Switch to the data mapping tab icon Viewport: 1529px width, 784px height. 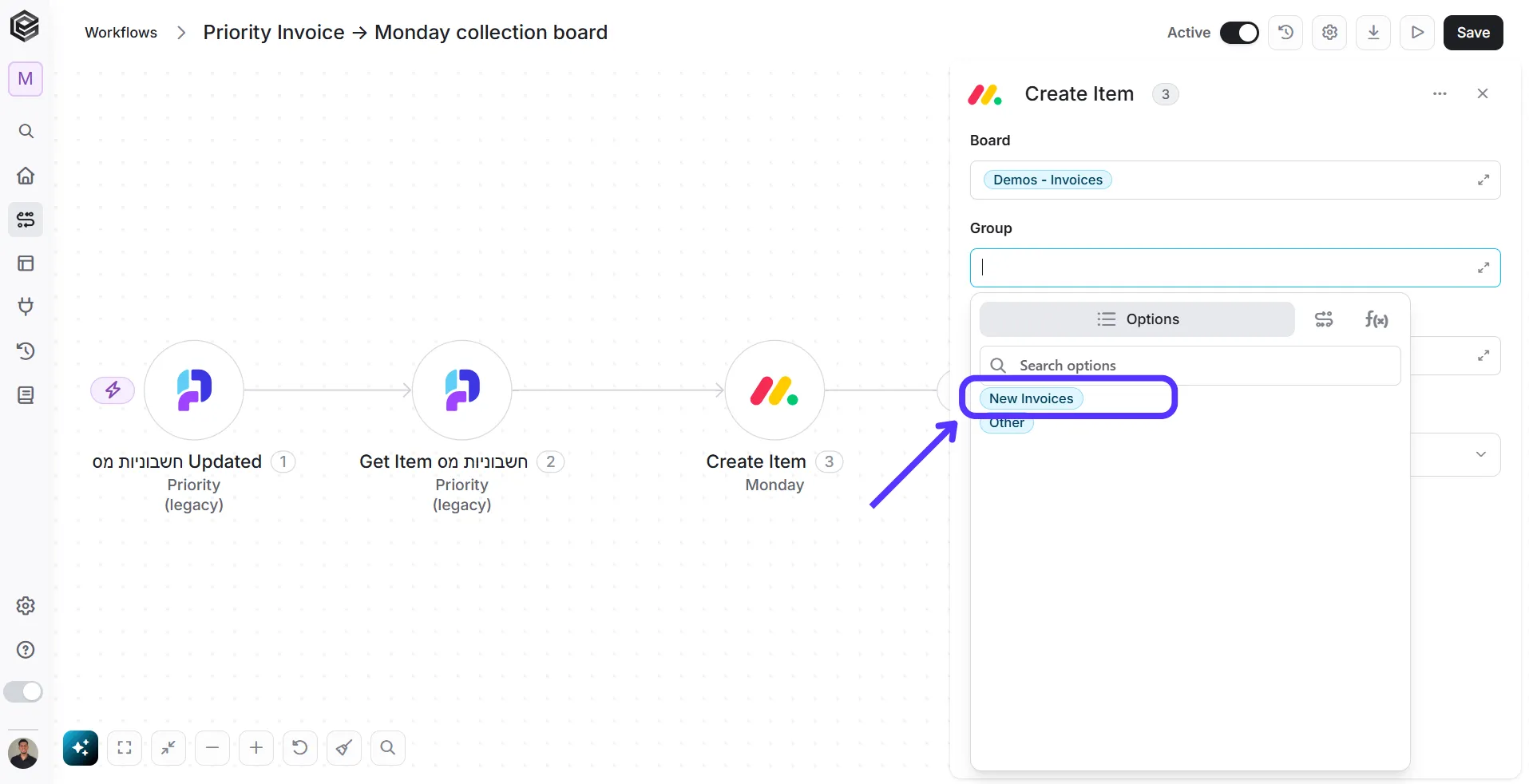pos(1324,319)
